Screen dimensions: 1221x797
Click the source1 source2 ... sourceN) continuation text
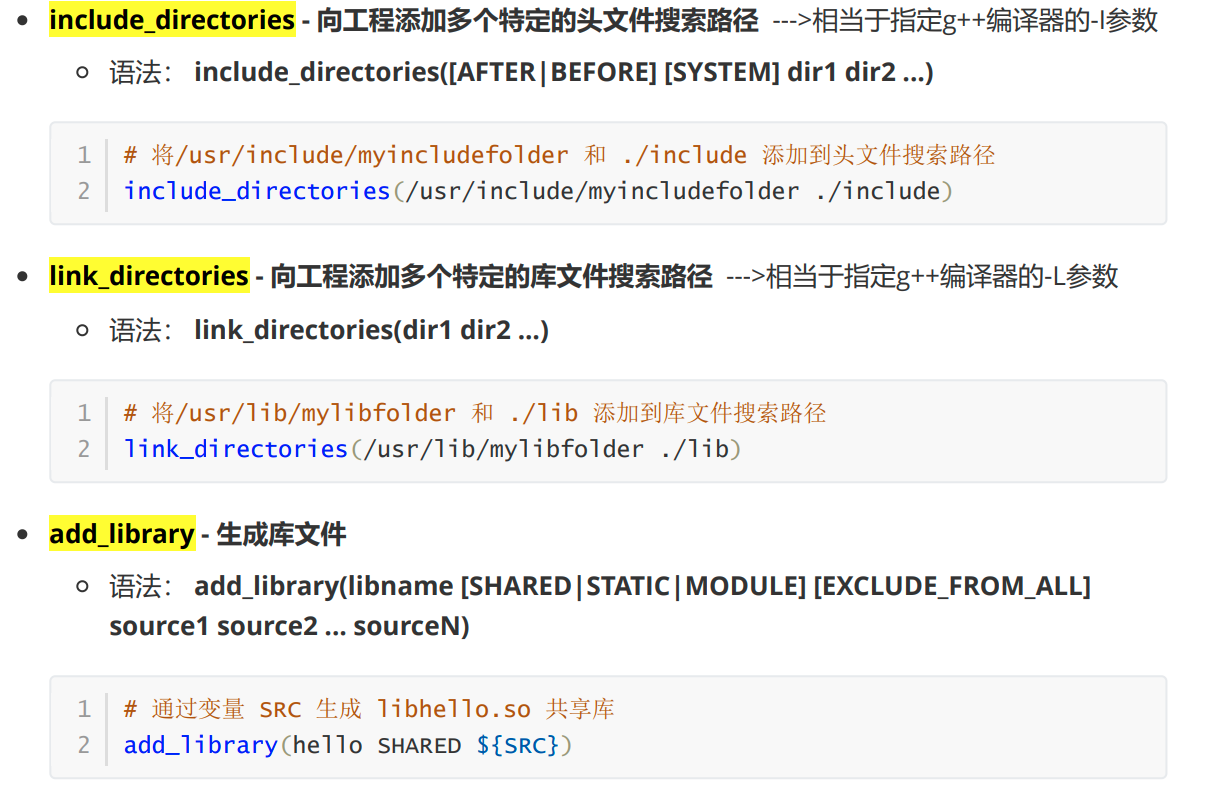point(289,627)
